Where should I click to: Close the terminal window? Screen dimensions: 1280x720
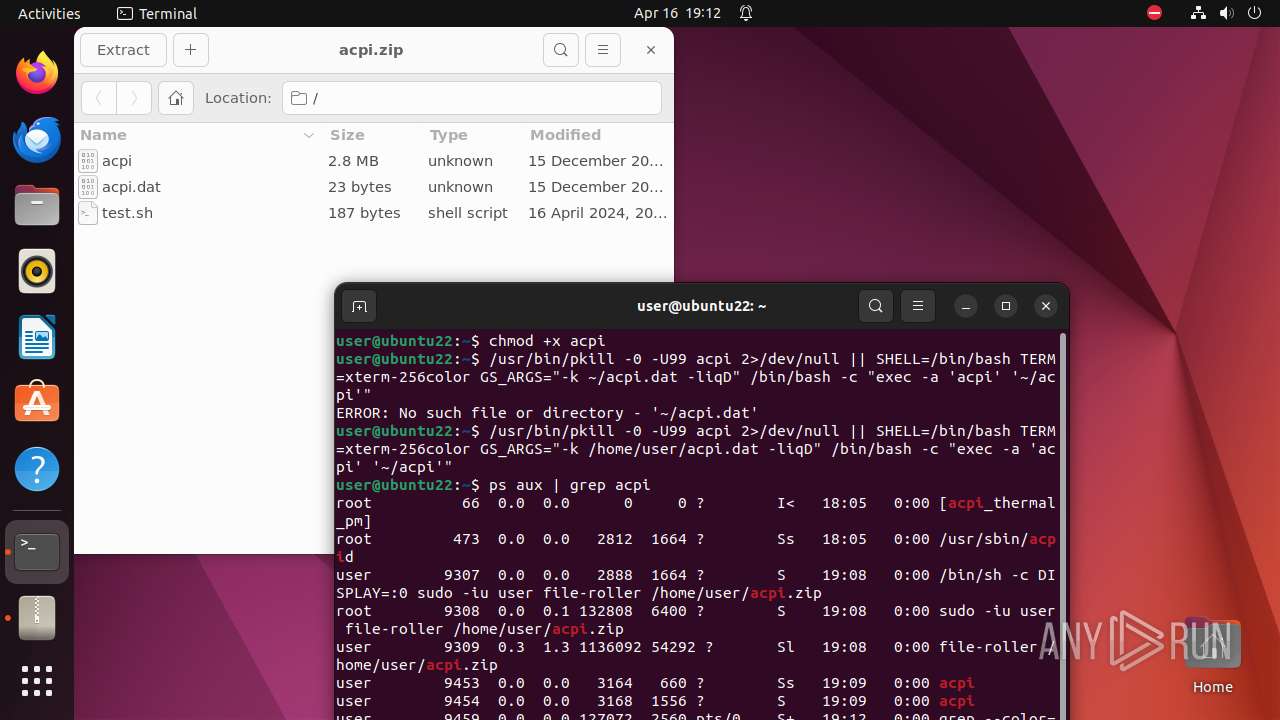1046,307
